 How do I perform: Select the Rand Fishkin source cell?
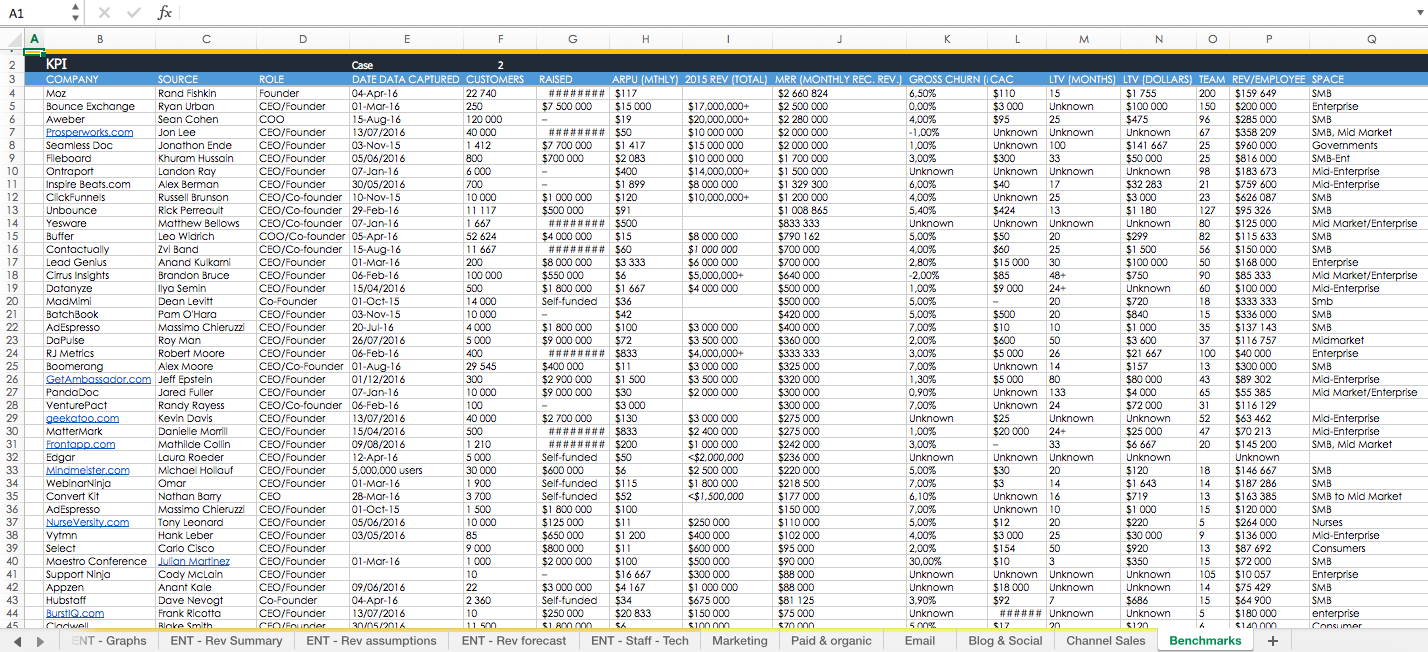point(206,93)
